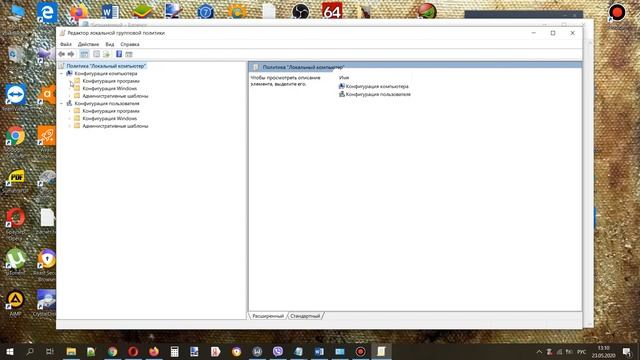Open the taskbar clock and date
This screenshot has height=360, width=640.
coord(603,352)
